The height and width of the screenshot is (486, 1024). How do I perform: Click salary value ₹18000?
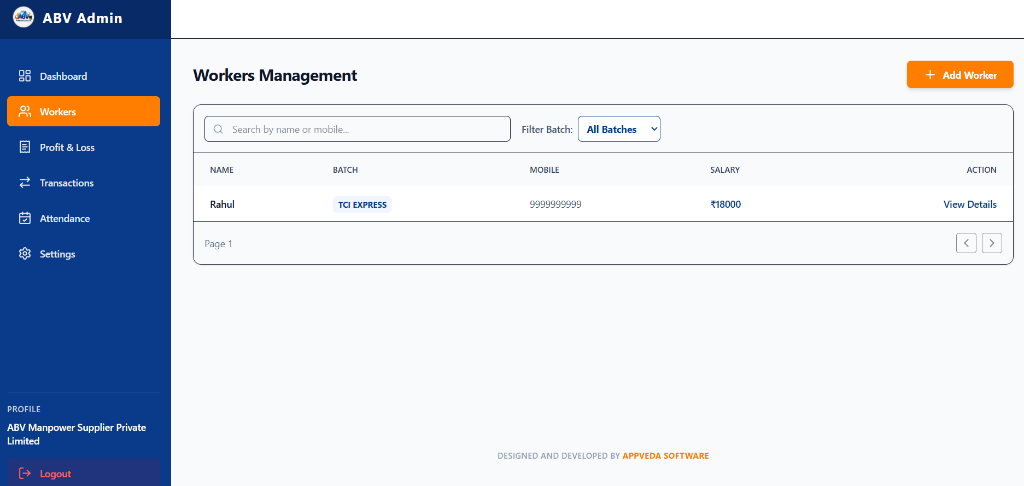[726, 204]
